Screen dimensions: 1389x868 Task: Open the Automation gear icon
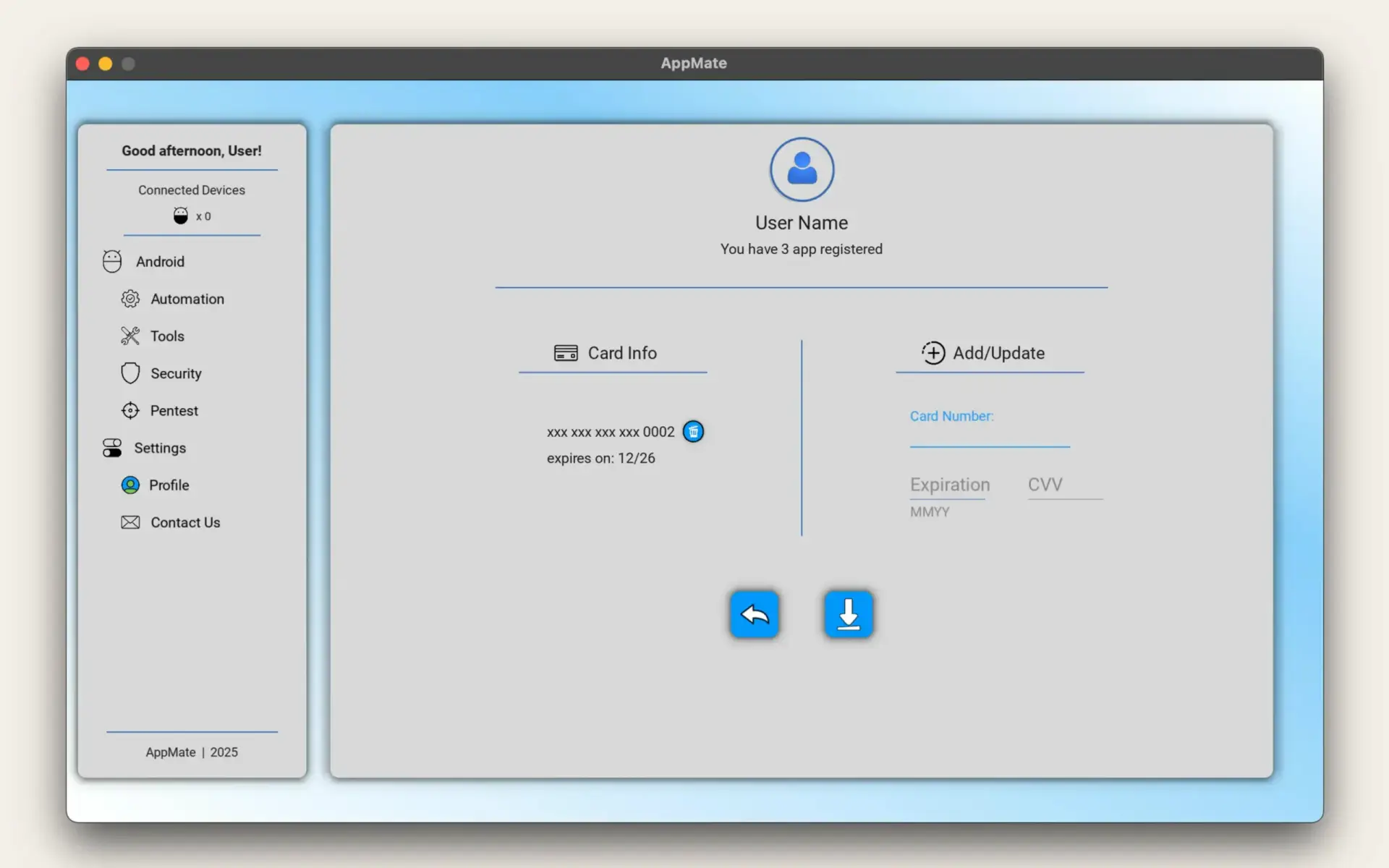click(x=130, y=299)
